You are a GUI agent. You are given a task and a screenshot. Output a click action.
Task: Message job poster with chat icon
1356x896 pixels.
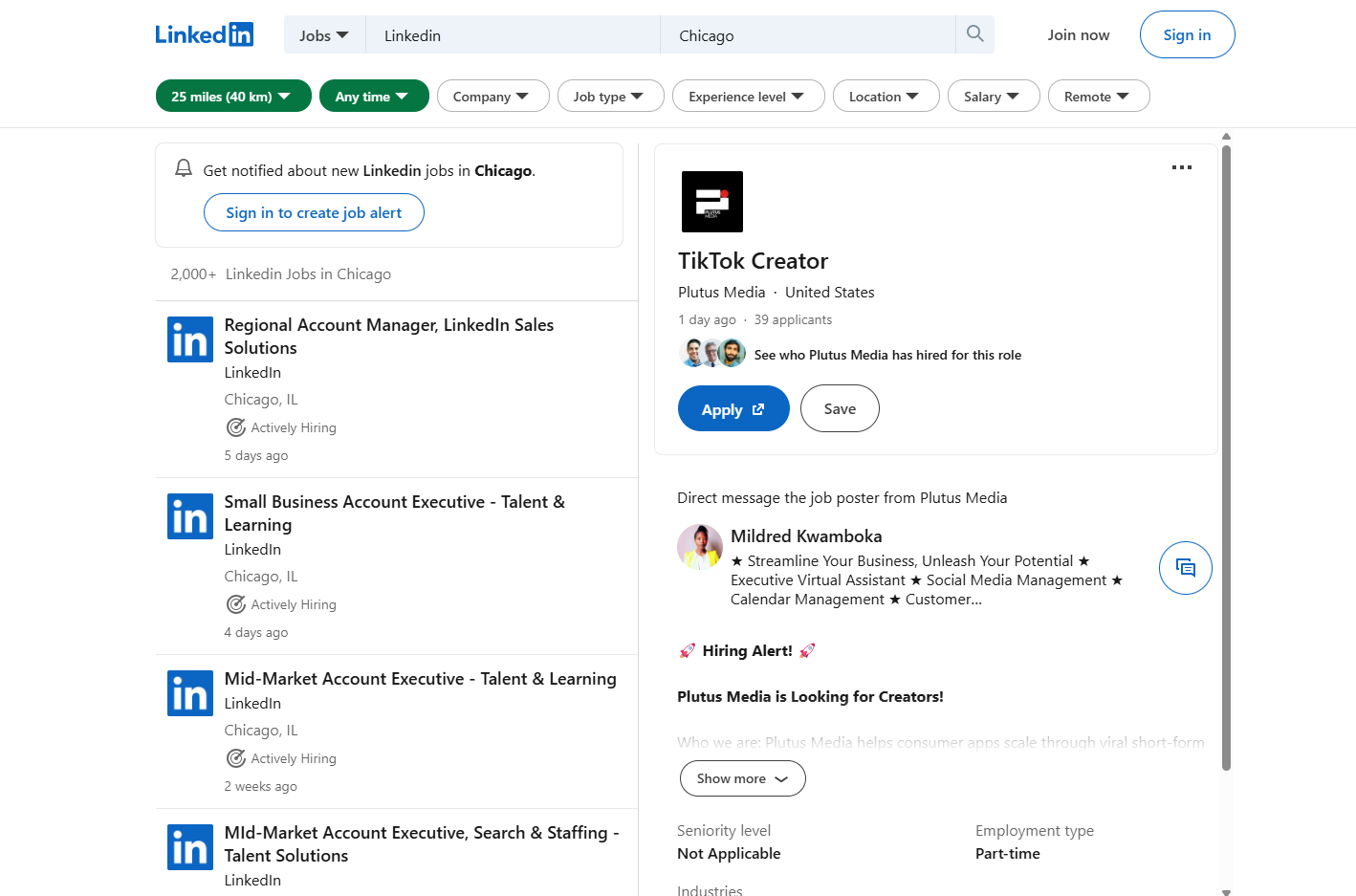click(1186, 568)
